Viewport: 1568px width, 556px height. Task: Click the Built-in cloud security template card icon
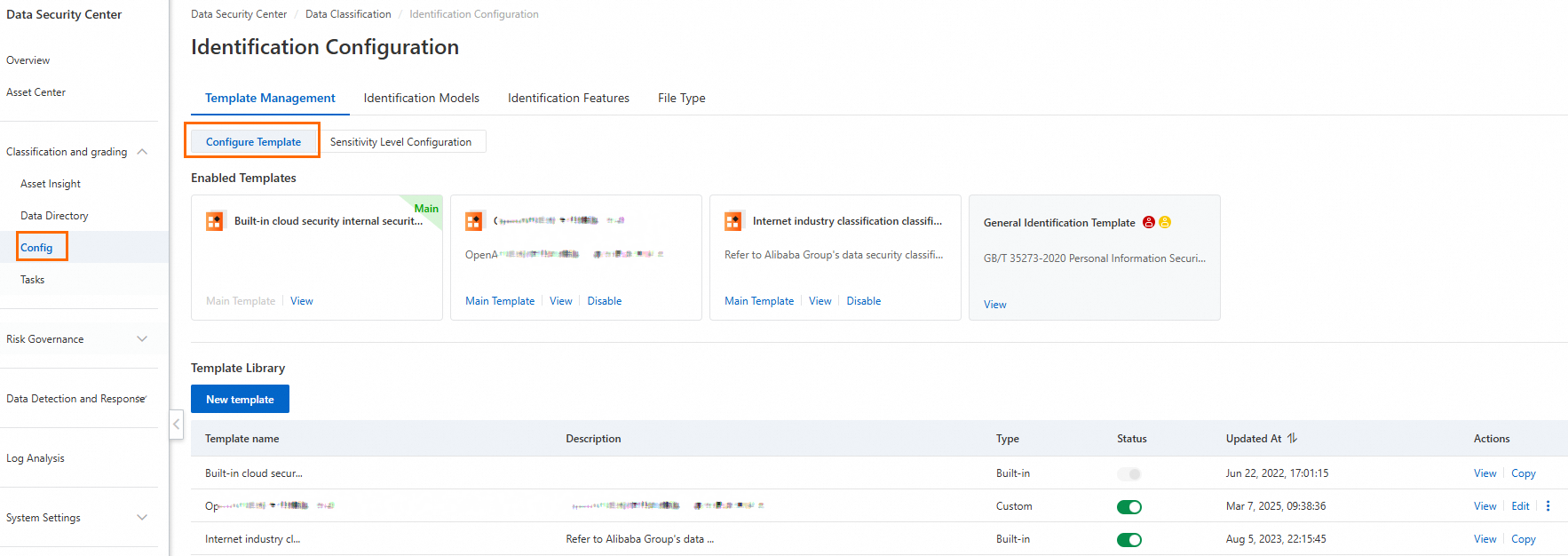tap(214, 221)
